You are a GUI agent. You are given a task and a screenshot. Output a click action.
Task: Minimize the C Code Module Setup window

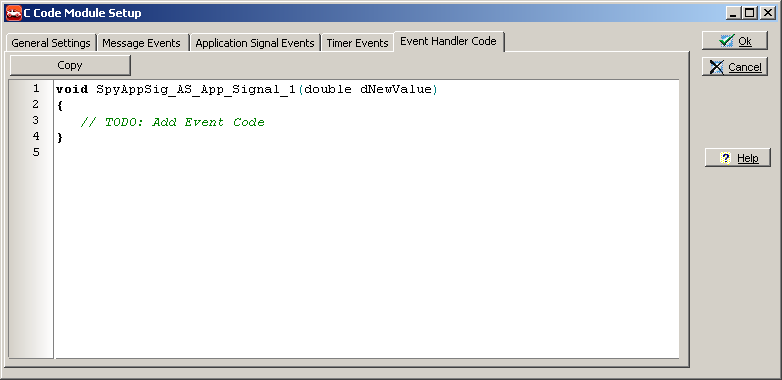[x=733, y=13]
